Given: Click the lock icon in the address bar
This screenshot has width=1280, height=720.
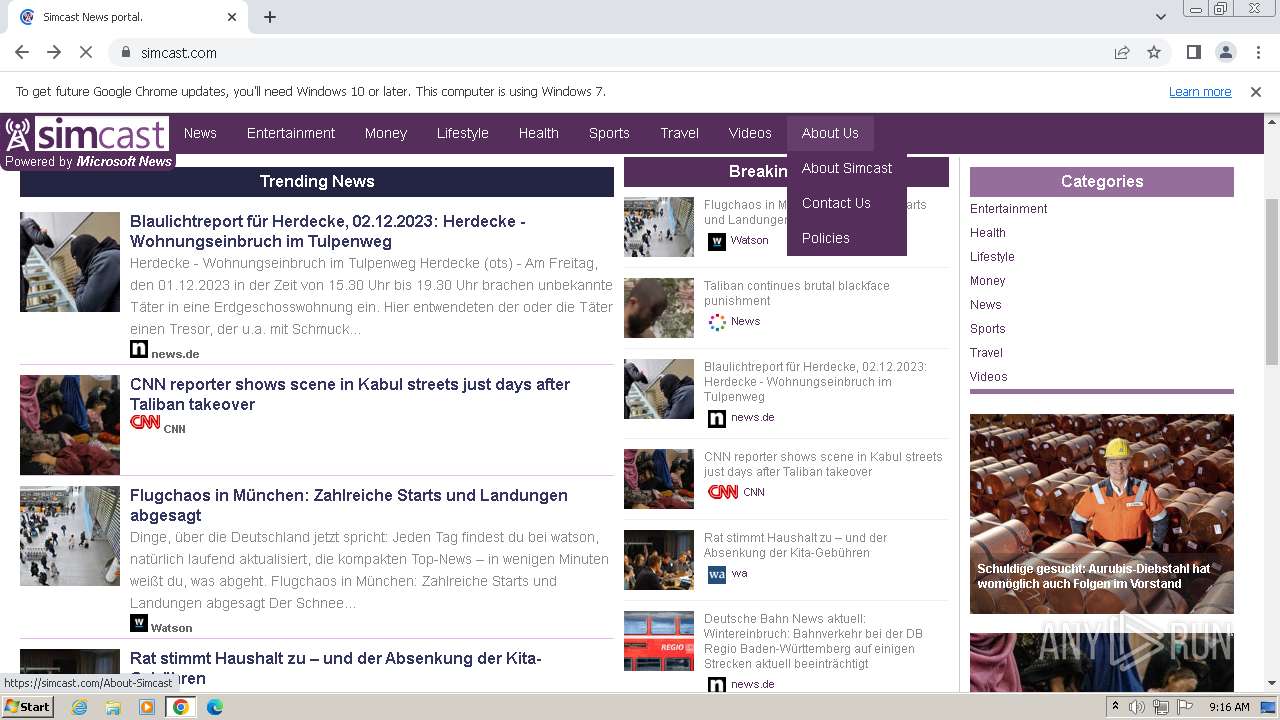Looking at the screenshot, I should 126,53.
